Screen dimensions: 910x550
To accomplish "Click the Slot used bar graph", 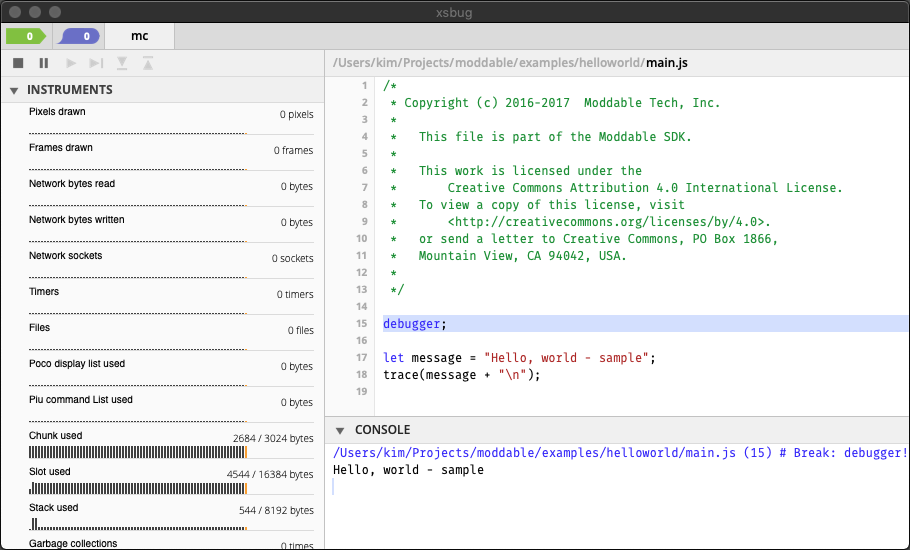I will coord(138,489).
